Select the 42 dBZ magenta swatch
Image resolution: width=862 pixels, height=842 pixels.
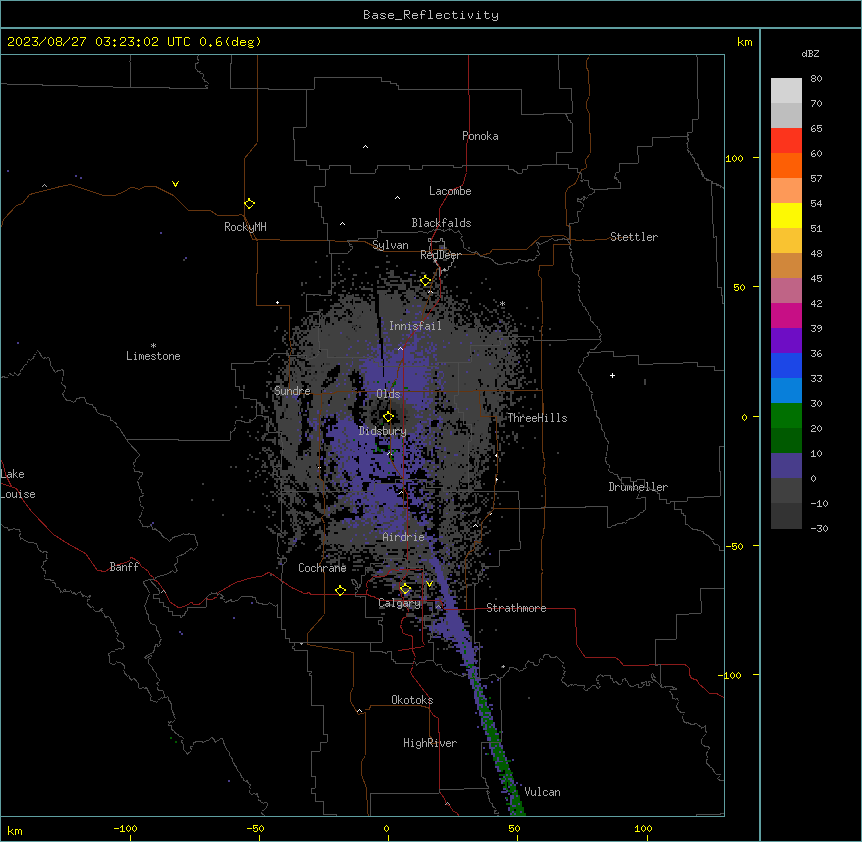(786, 315)
